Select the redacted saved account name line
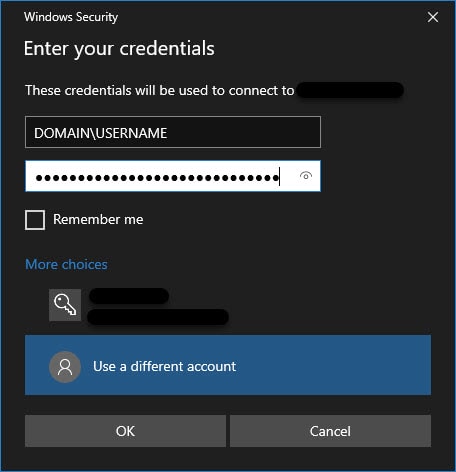The image size is (456, 472). pos(129,296)
